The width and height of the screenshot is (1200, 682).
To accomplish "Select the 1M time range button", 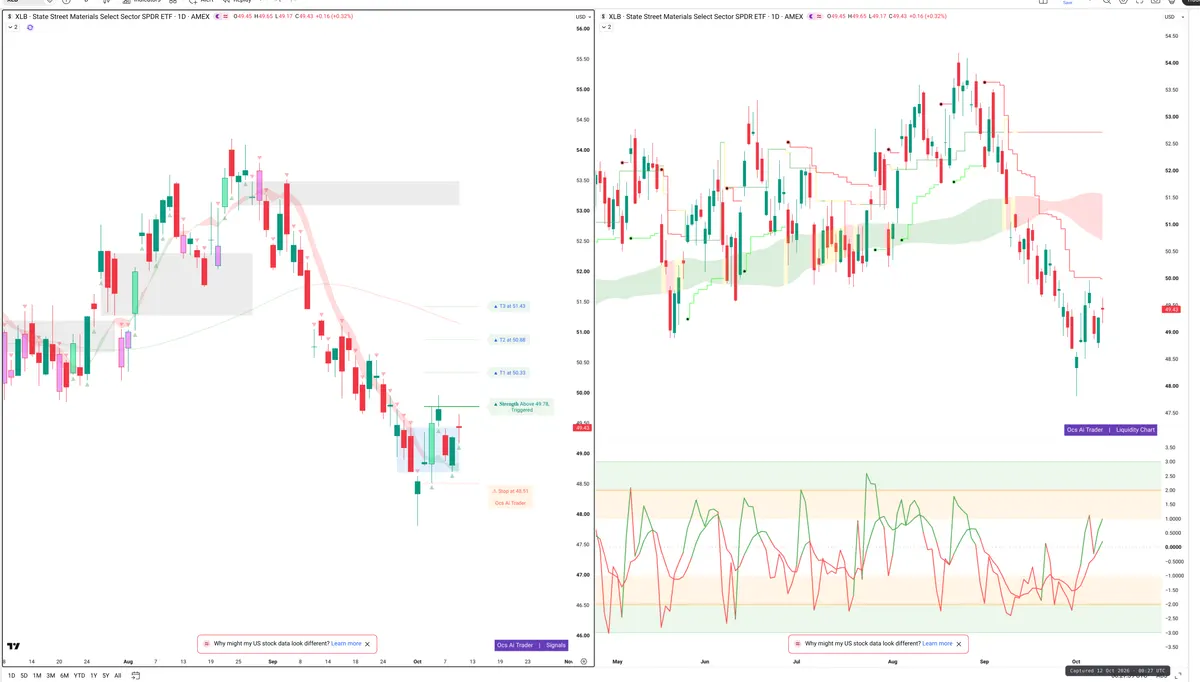I will click(x=37, y=676).
